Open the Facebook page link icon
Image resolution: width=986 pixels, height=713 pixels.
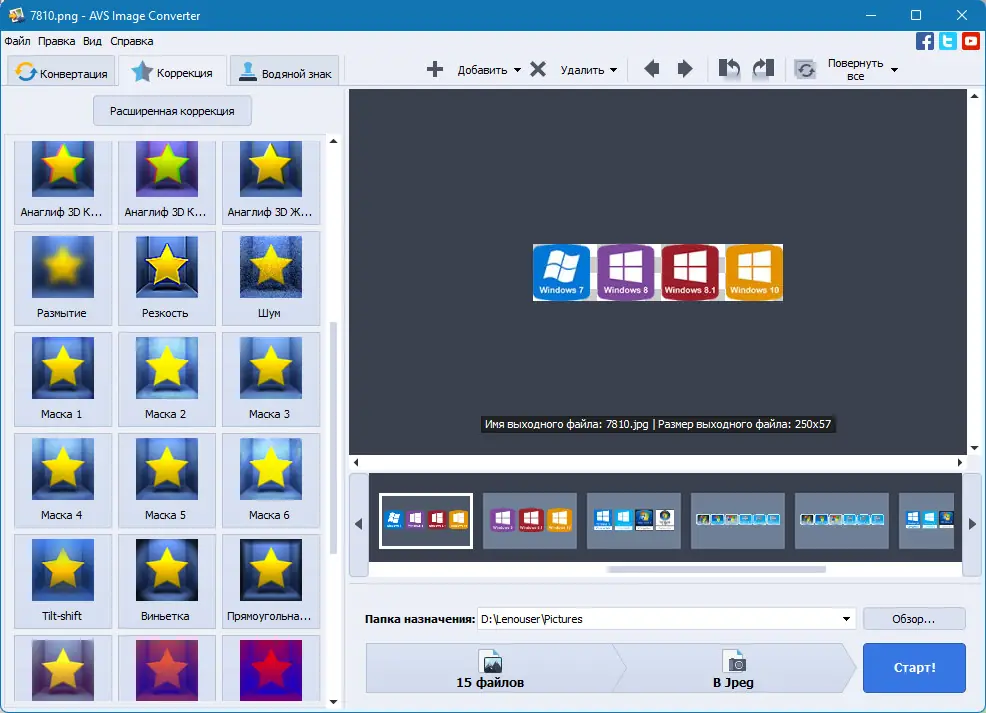[924, 41]
